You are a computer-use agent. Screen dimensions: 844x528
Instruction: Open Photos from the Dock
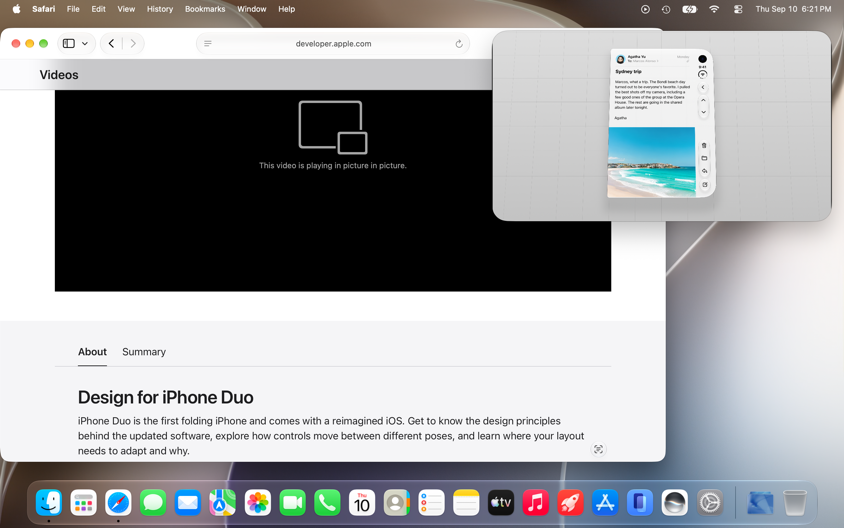pyautogui.click(x=257, y=503)
